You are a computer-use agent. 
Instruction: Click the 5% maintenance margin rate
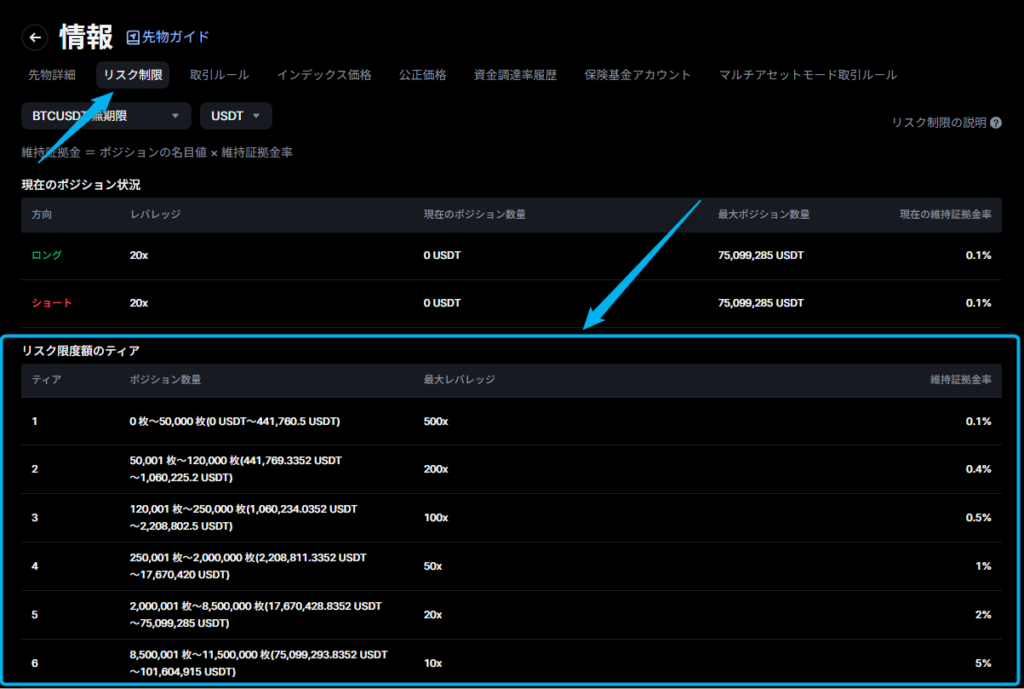tap(984, 664)
